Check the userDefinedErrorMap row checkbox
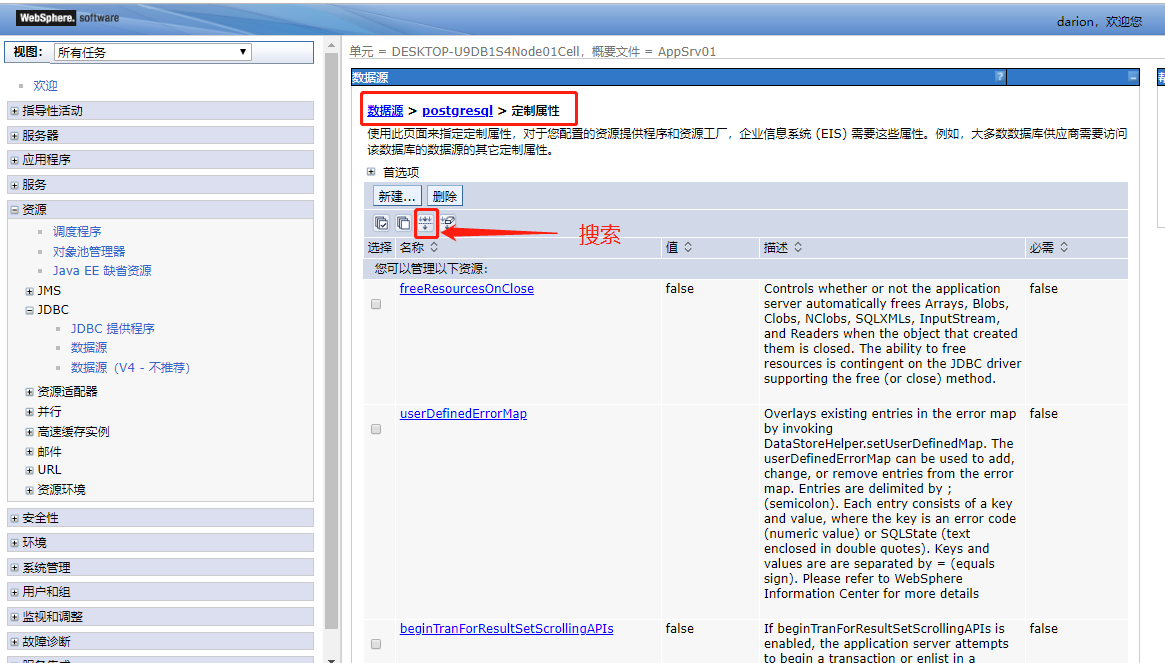 375,428
